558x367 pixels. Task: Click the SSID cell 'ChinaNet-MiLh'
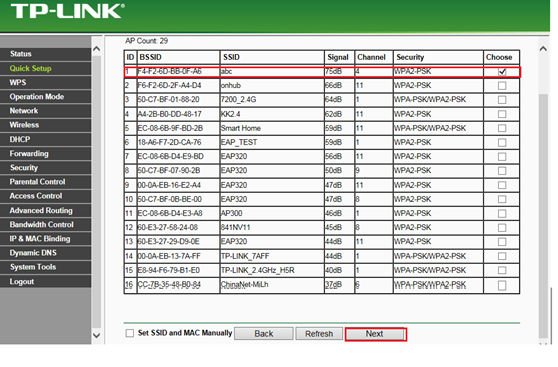pos(244,284)
